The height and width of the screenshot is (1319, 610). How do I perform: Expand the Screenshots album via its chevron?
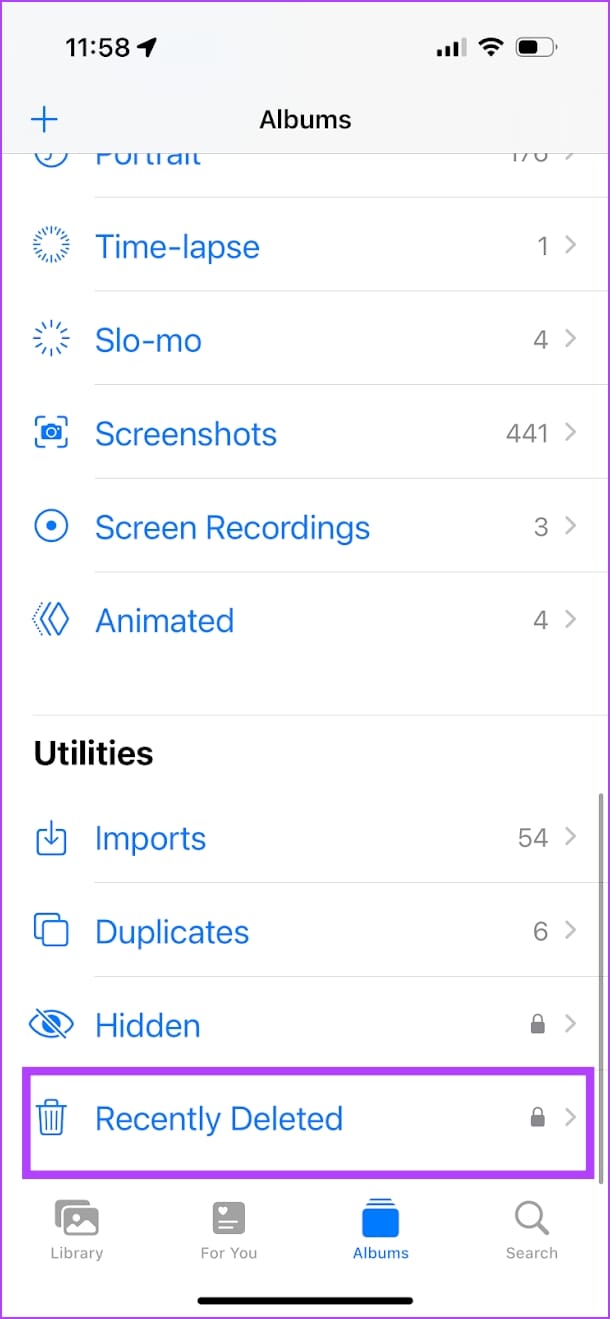pyautogui.click(x=569, y=432)
